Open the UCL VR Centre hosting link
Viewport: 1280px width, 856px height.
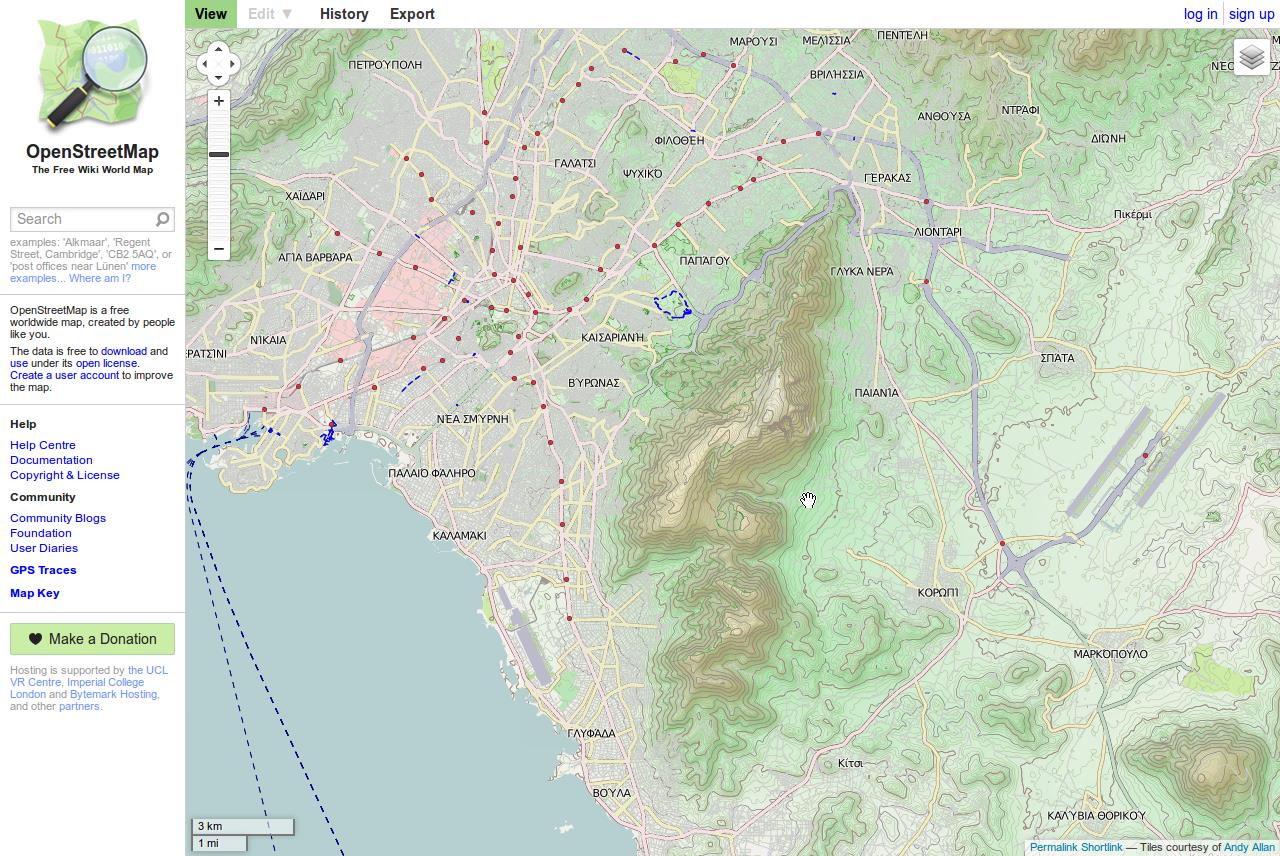[89, 676]
